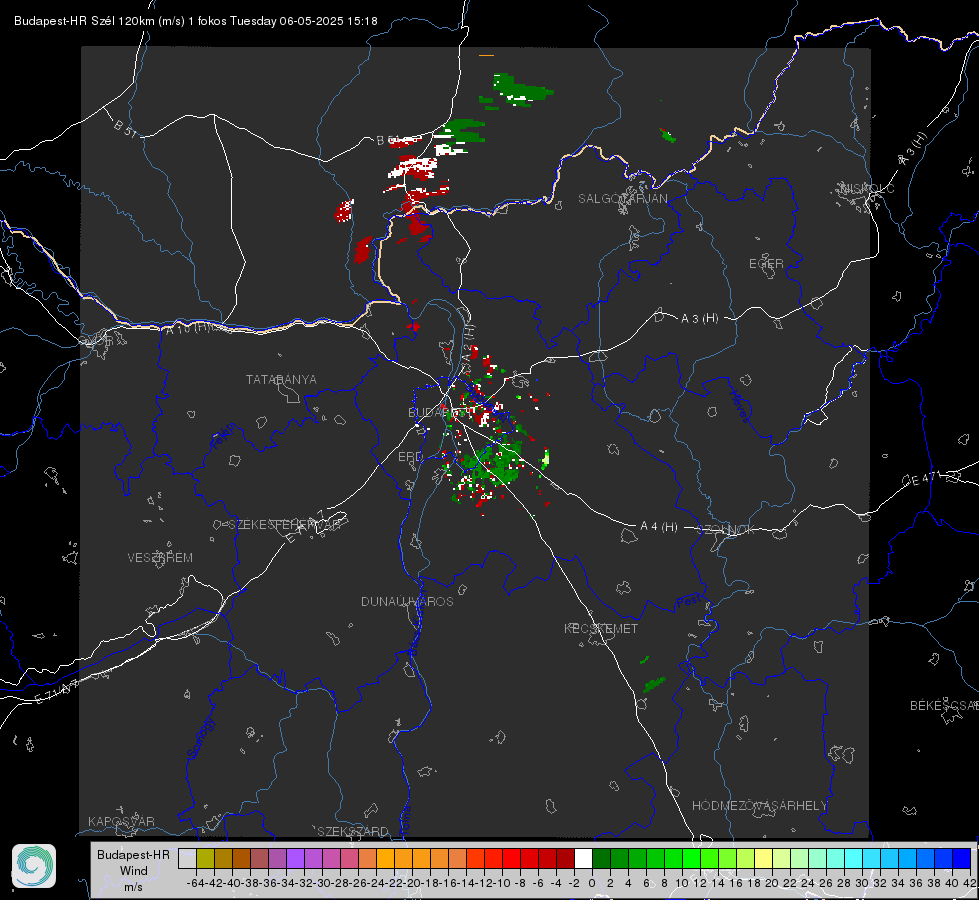Screen dimensions: 979x900
Task: Click the KECSKEMÉT city label
Action: 601,628
